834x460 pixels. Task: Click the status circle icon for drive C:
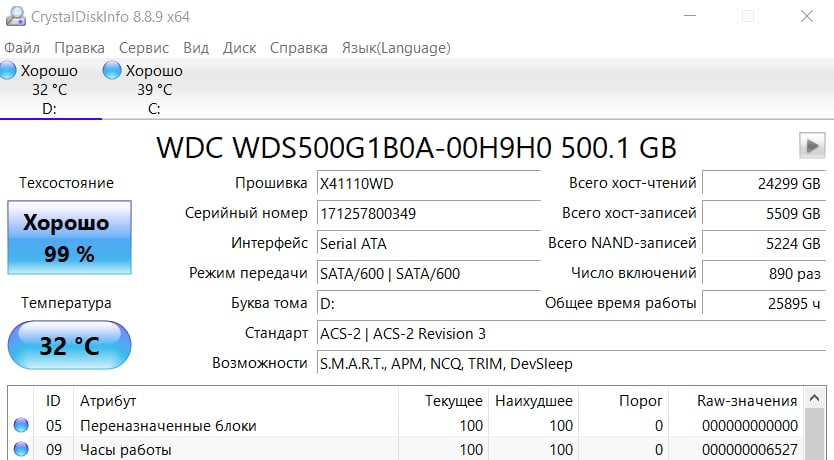[112, 70]
